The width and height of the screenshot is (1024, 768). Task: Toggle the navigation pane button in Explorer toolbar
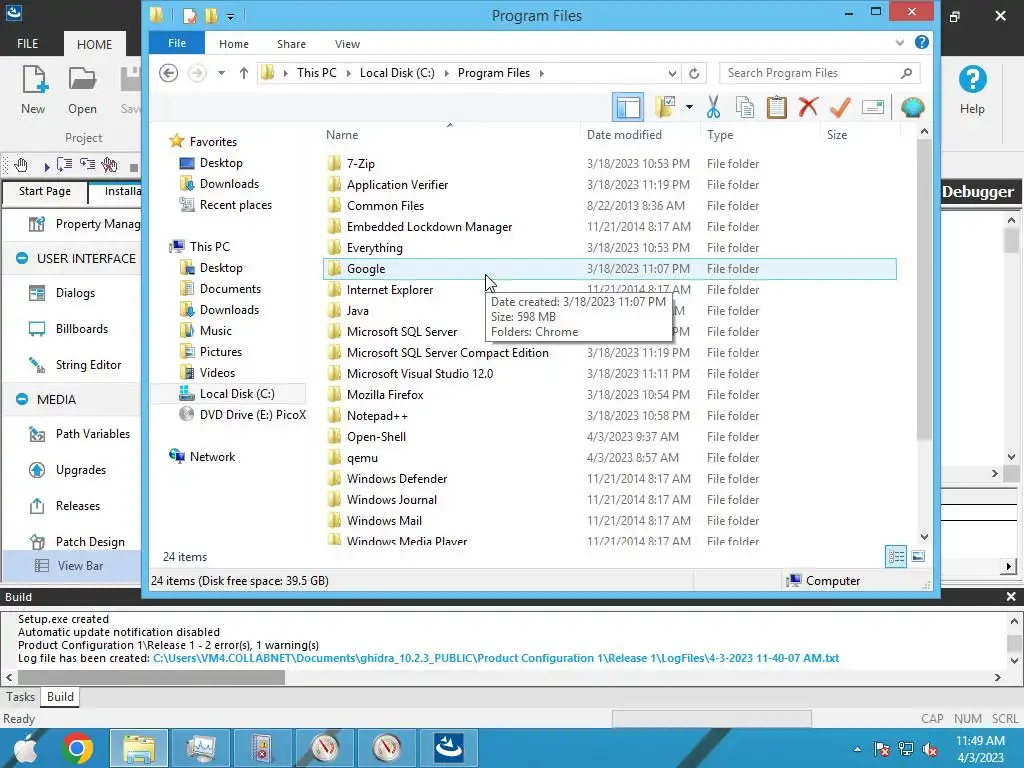628,107
